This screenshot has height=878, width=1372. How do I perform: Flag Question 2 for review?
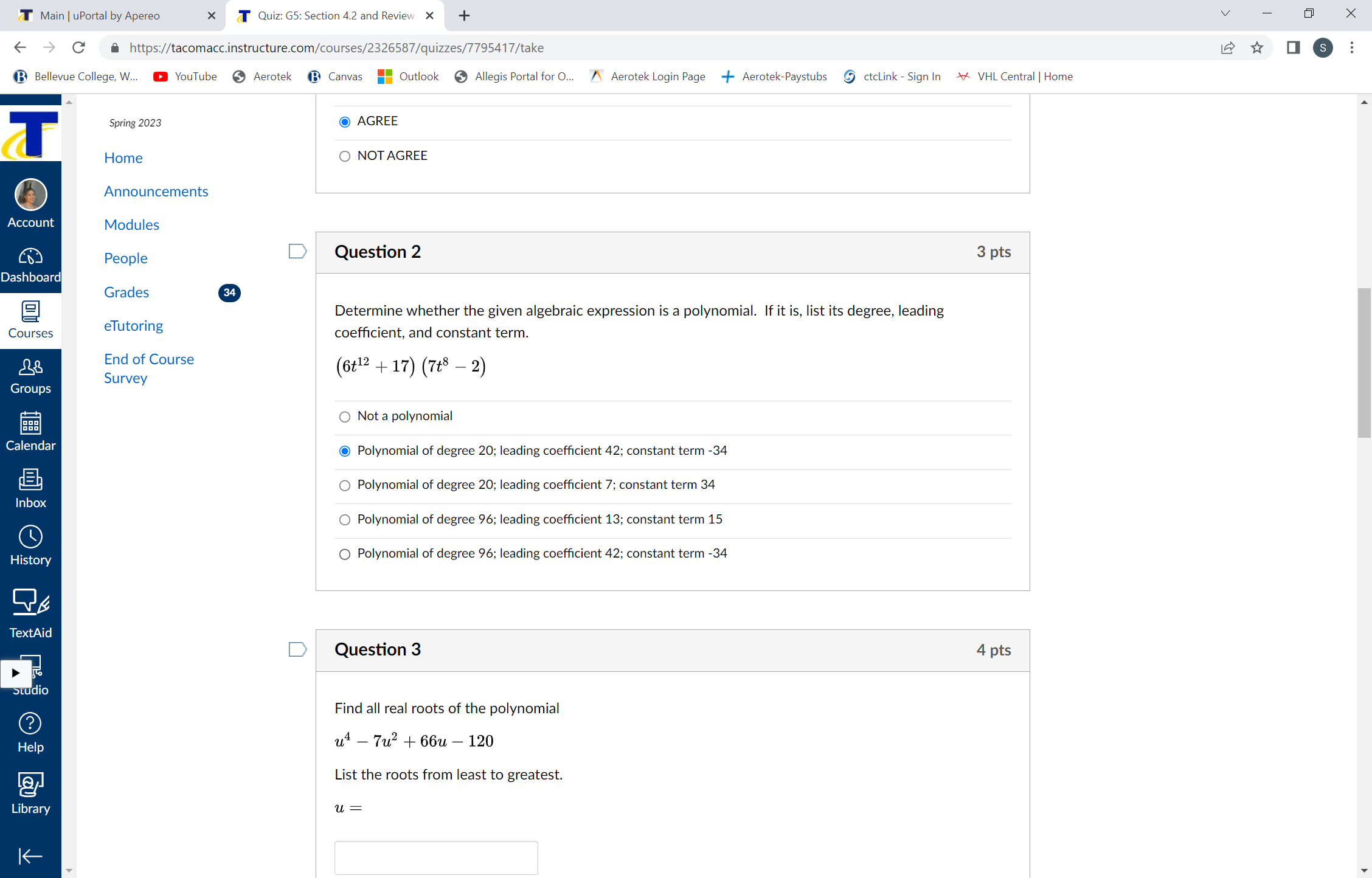297,251
